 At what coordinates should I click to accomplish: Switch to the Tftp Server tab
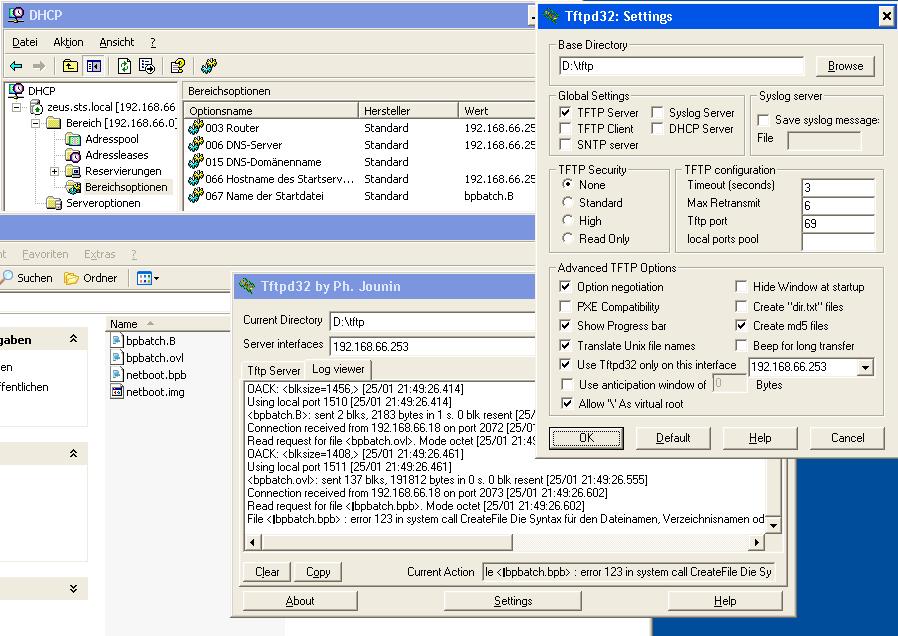tap(274, 370)
